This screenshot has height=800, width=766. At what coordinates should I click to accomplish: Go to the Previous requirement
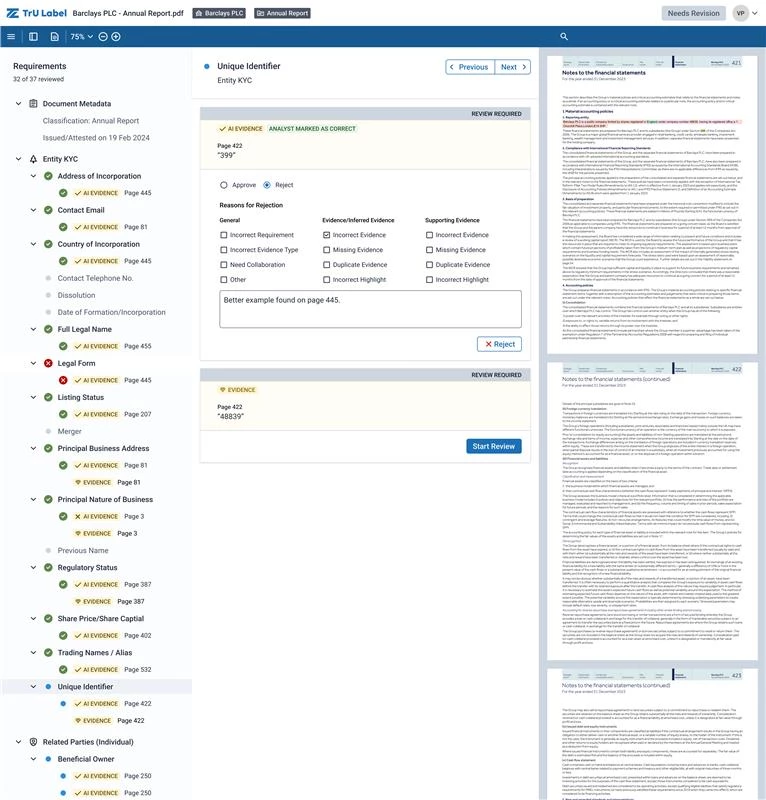tap(470, 67)
